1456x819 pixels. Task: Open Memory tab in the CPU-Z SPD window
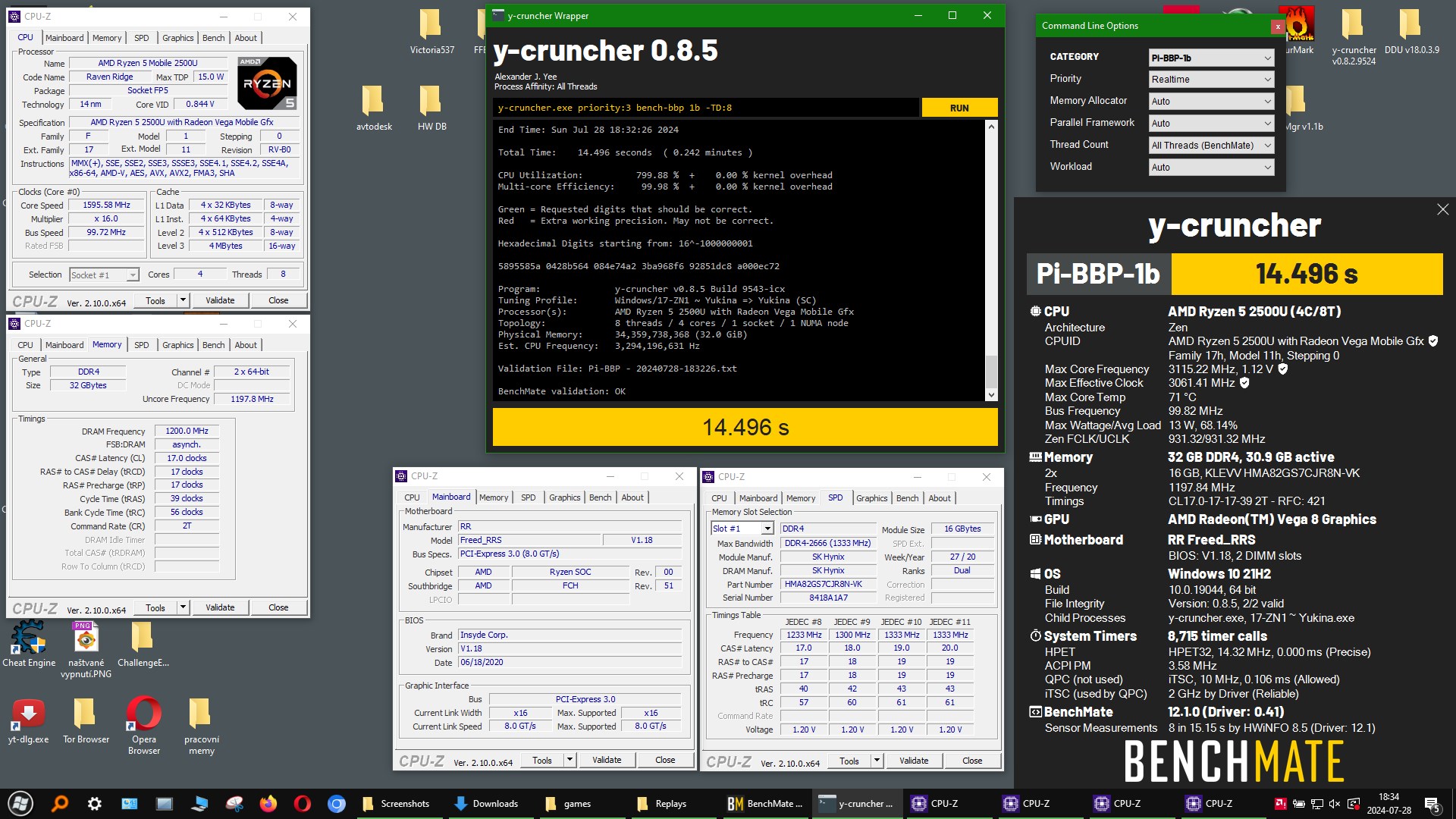pyautogui.click(x=801, y=498)
